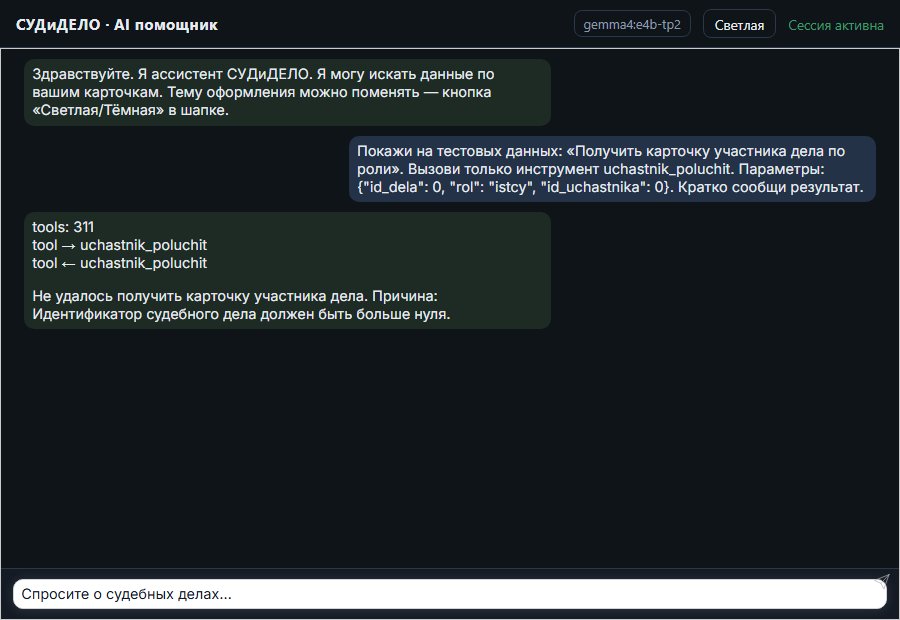Click the gemma4:e4b-tp2 model badge
Image resolution: width=900 pixels, height=620 pixels.
632,24
